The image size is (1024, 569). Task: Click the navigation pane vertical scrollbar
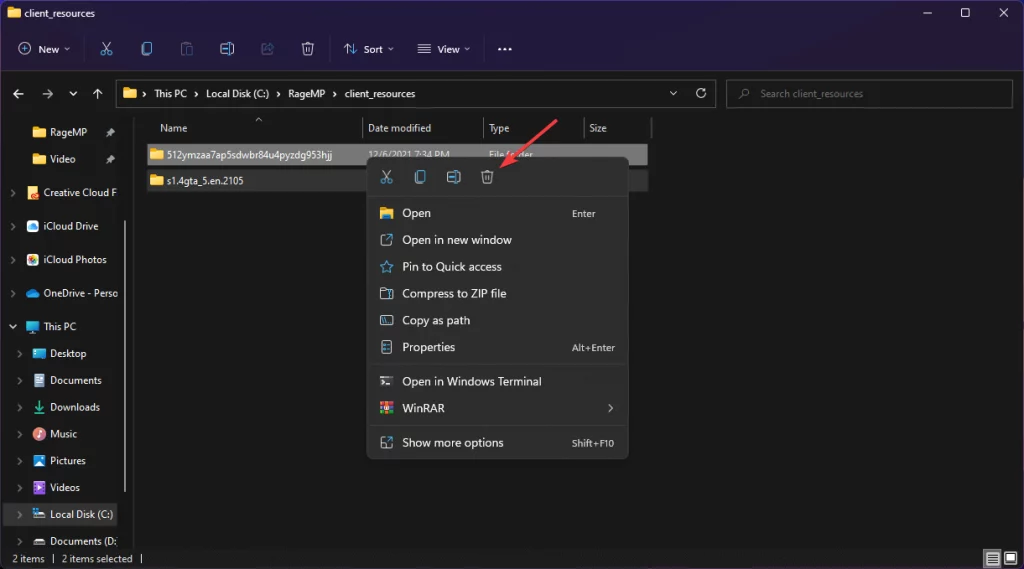click(125, 357)
